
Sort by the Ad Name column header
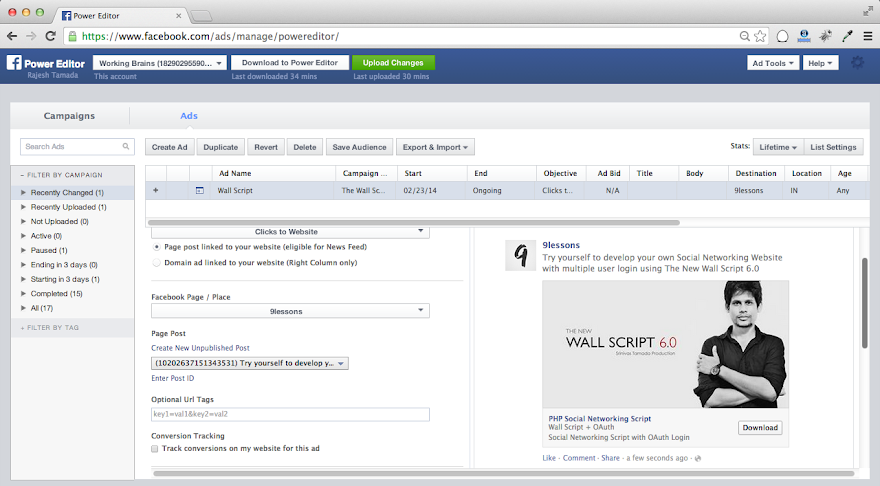pyautogui.click(x=274, y=173)
